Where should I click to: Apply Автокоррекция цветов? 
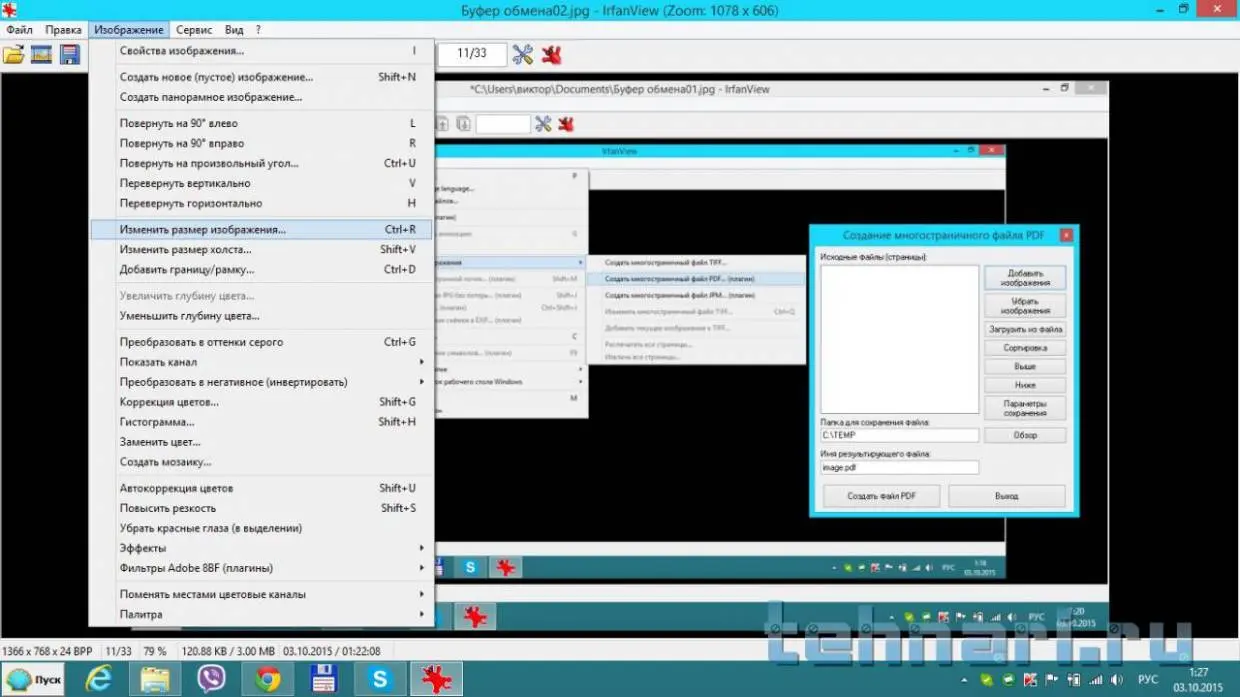262,488
